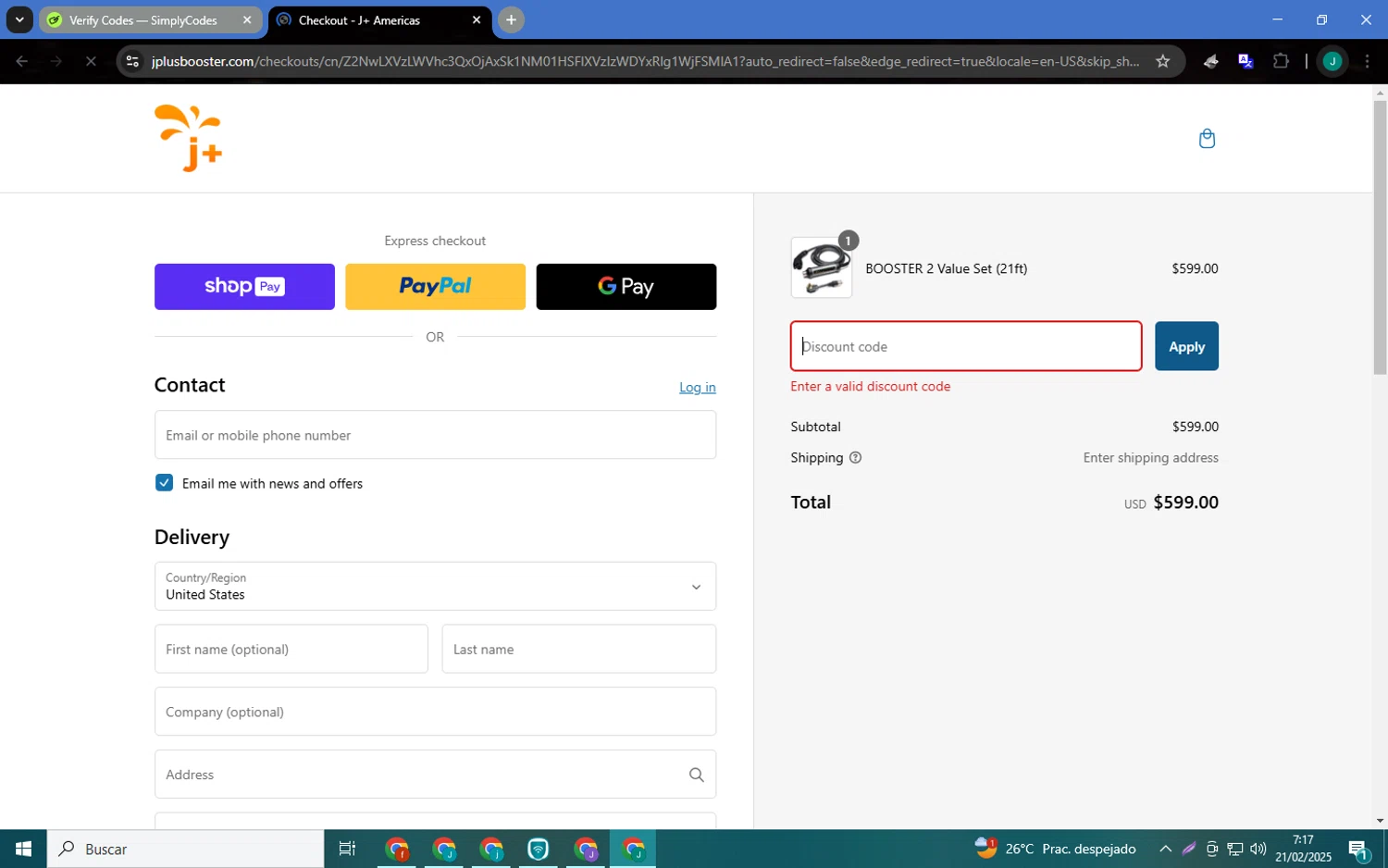Click the First name (optional) field
The height and width of the screenshot is (868, 1388).
(291, 649)
